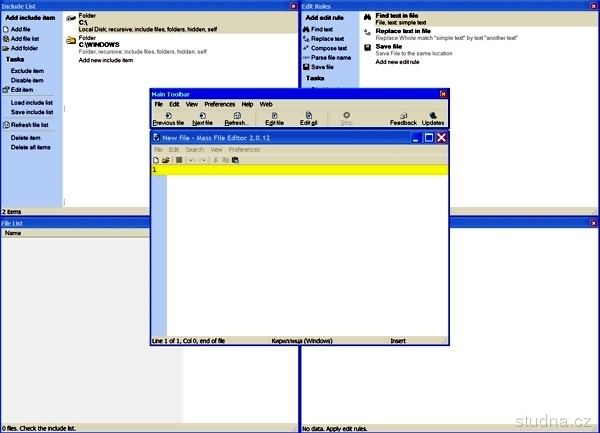
Task: Click '2 items' status in Include List
Action: click(x=11, y=212)
